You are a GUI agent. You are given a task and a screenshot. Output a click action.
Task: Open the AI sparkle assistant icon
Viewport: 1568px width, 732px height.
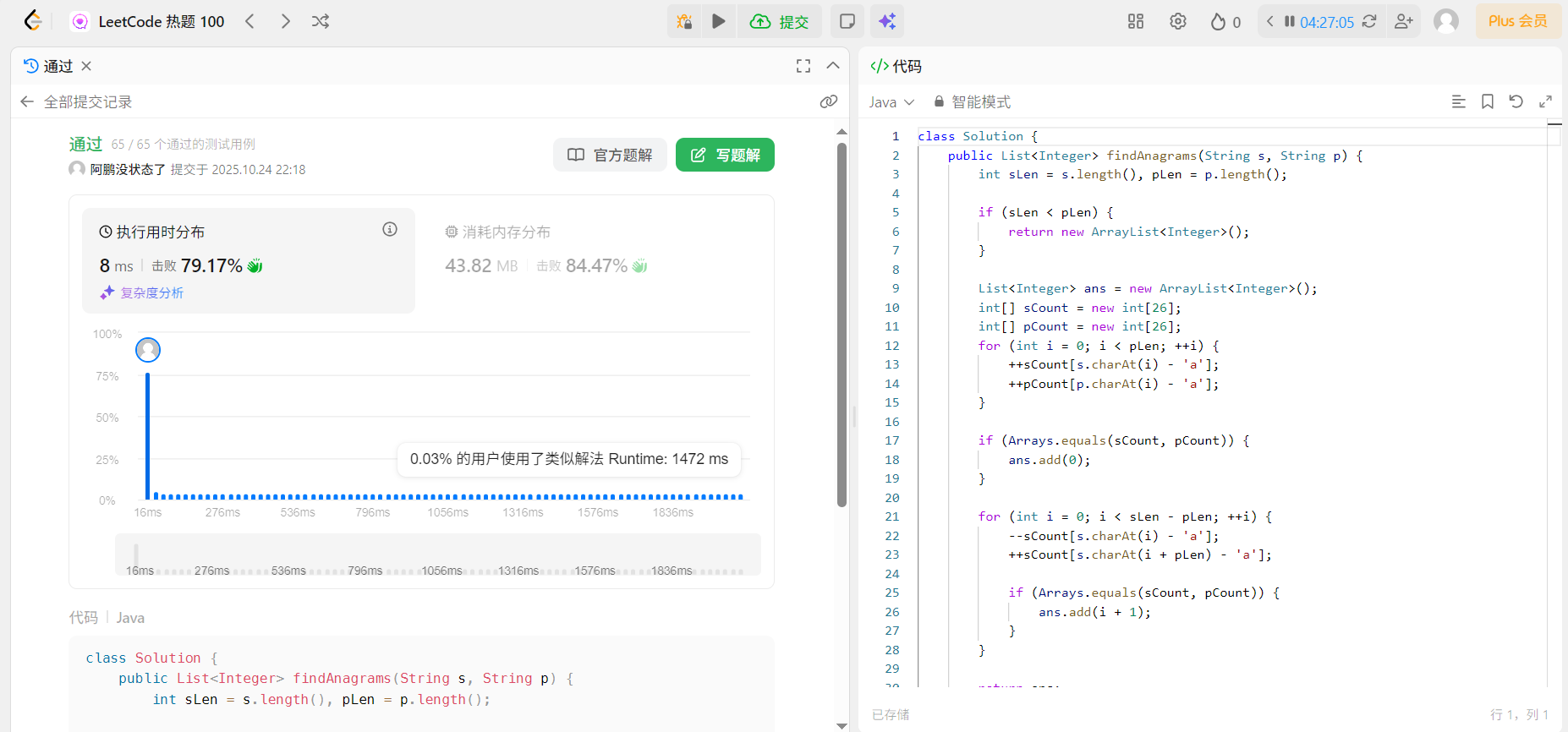click(887, 21)
